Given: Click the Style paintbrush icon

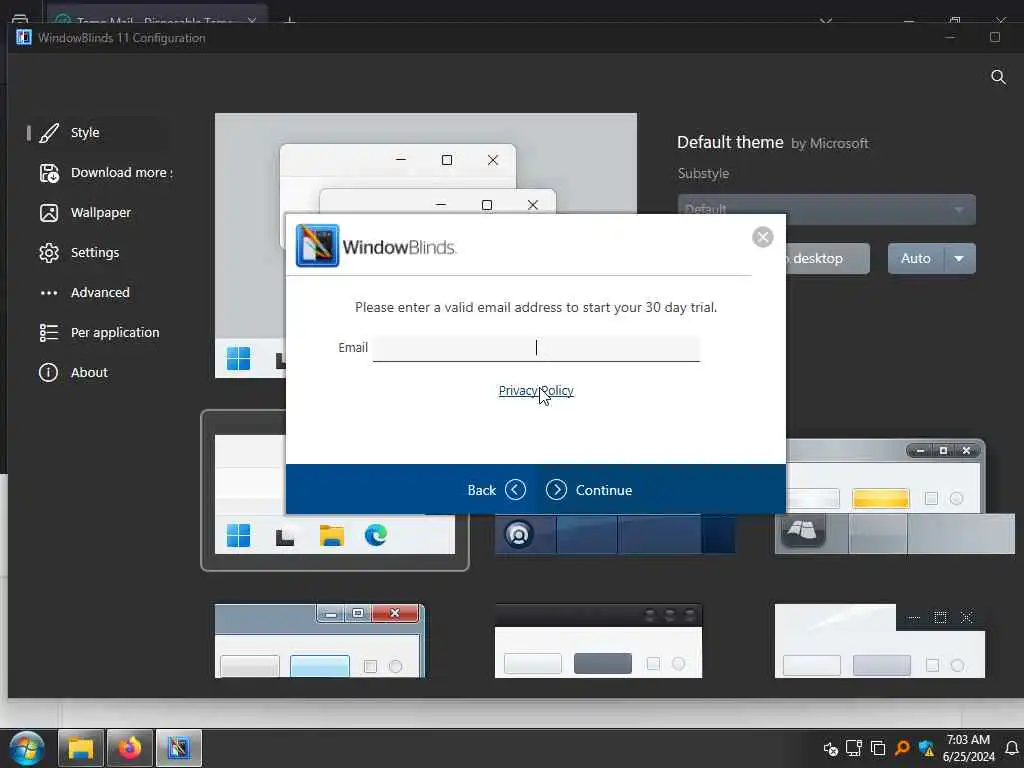Looking at the screenshot, I should pyautogui.click(x=49, y=133).
